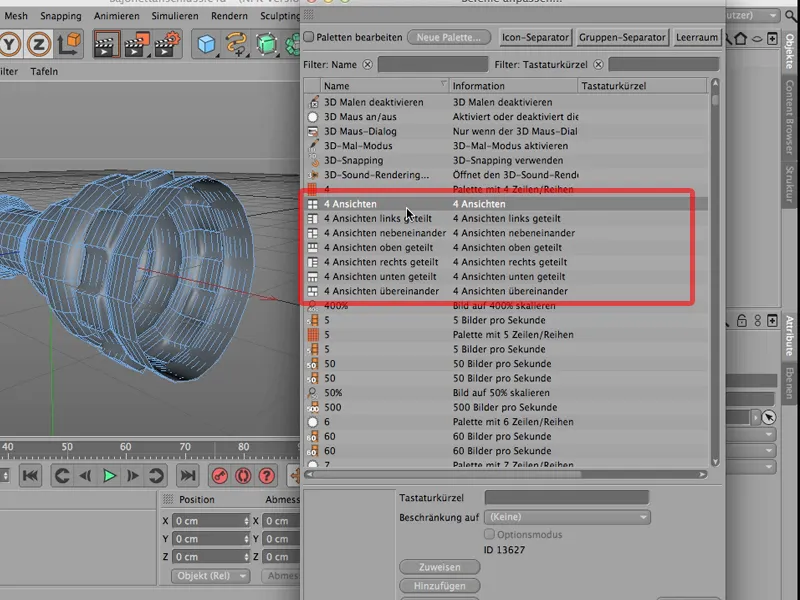Click the Gruppen-Separator button

coord(622,37)
